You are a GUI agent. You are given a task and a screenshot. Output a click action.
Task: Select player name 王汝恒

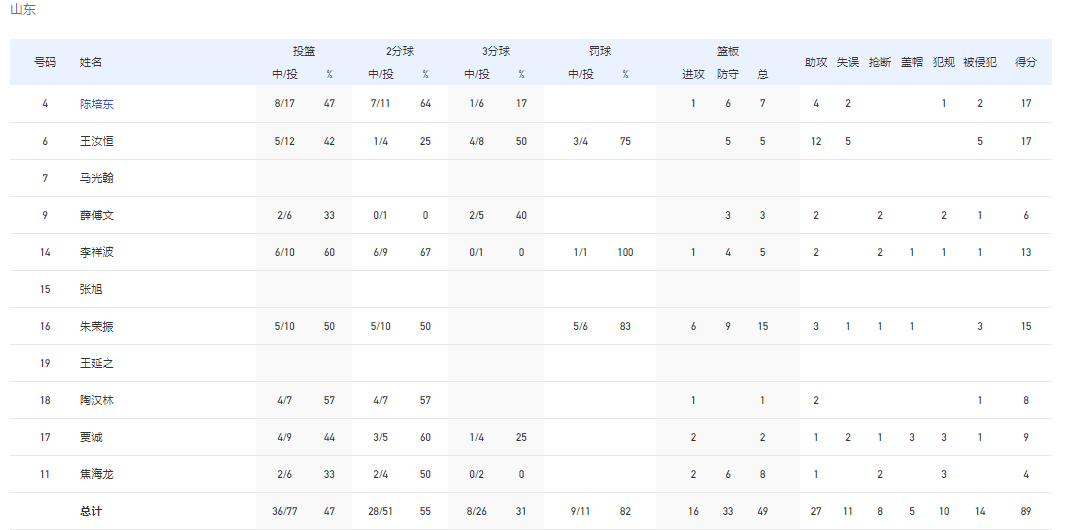[97, 141]
